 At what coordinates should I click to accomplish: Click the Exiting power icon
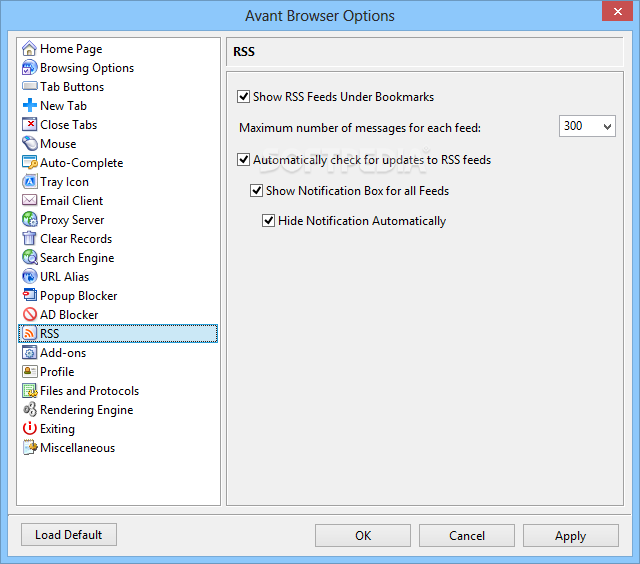[29, 429]
